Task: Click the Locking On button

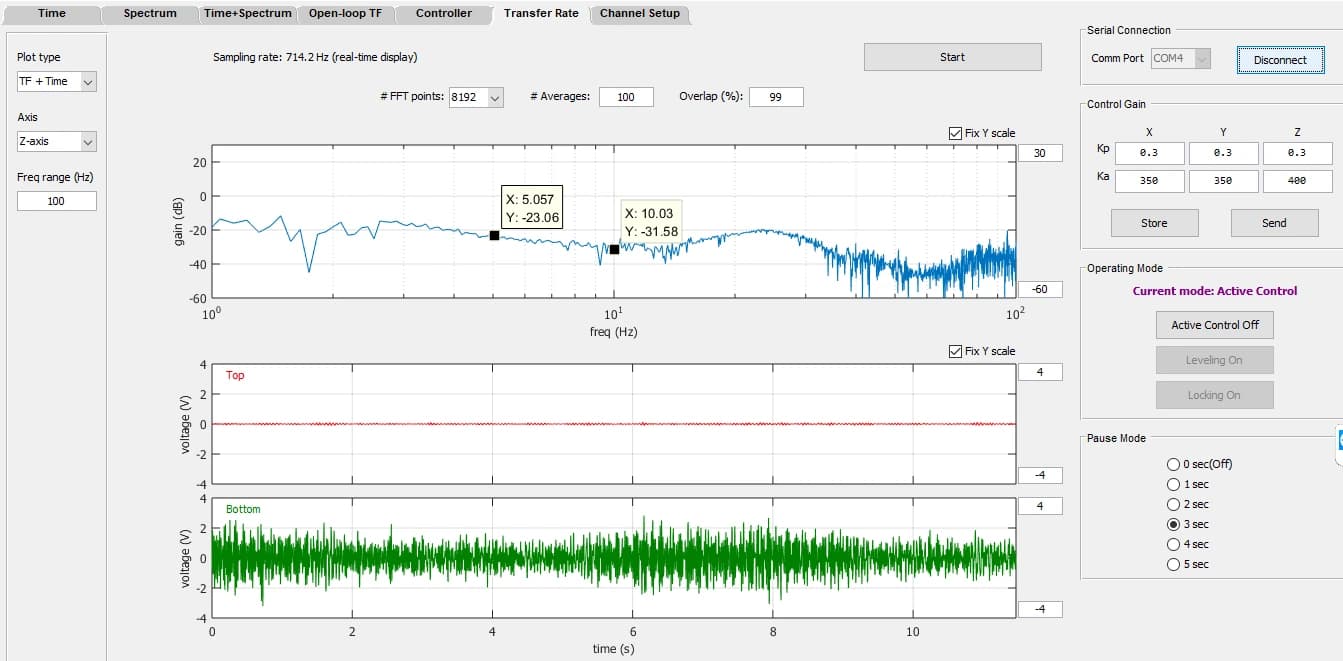Action: click(1215, 395)
